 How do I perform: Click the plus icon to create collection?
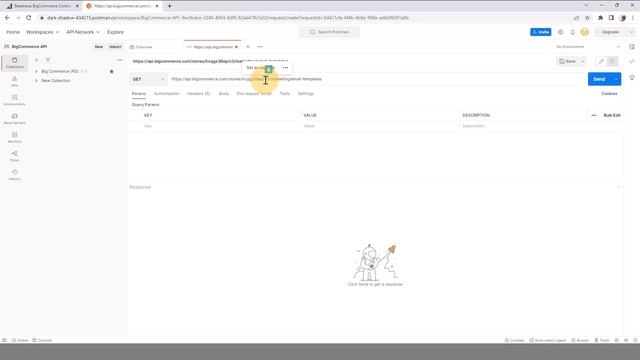click(36, 60)
